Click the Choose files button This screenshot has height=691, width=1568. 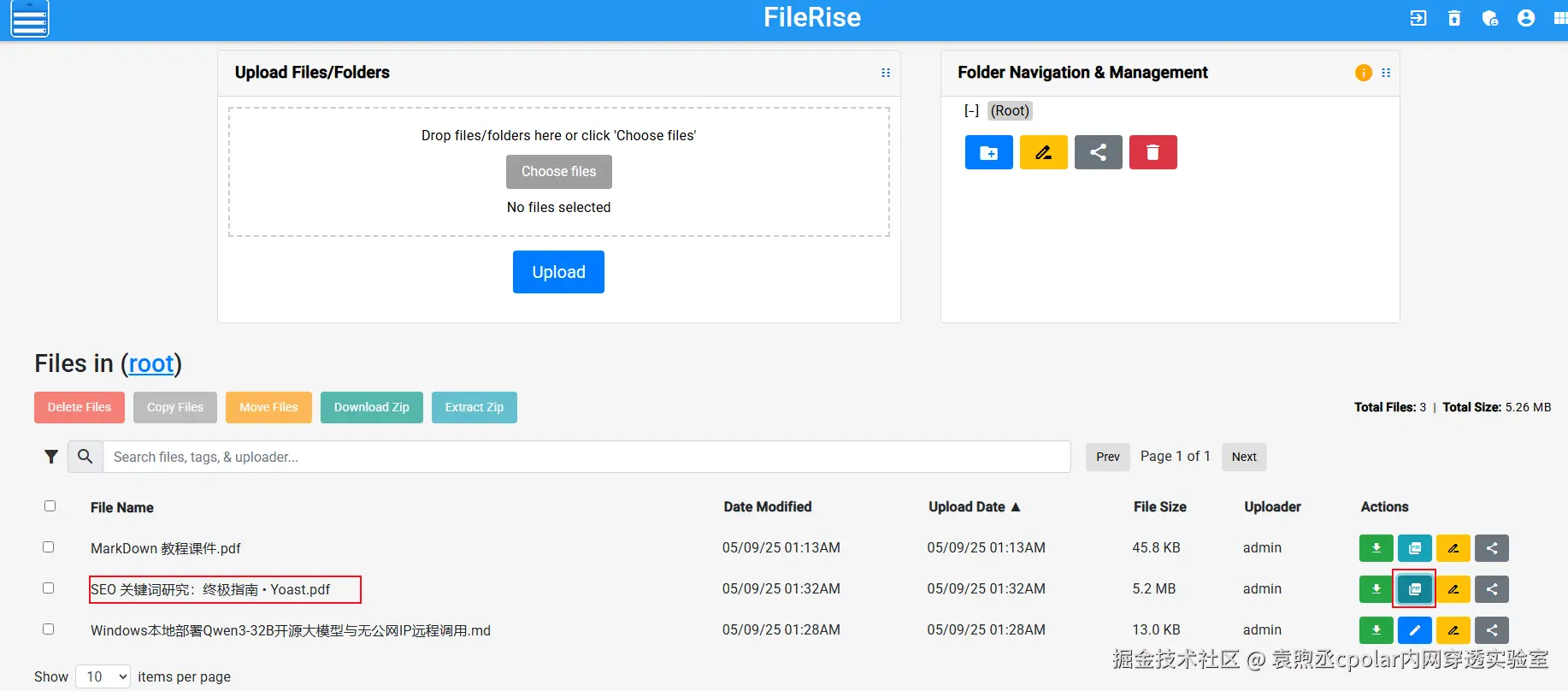pos(559,172)
